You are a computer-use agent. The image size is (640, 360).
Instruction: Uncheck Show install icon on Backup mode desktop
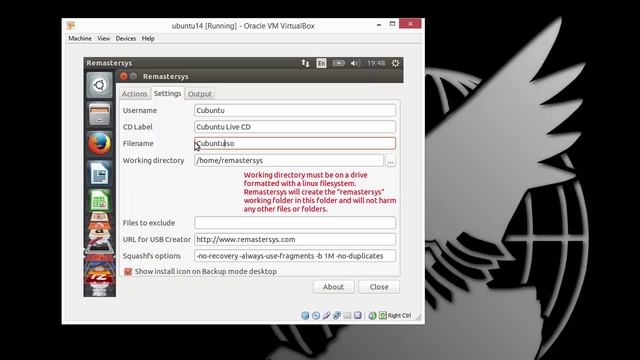pyautogui.click(x=128, y=271)
